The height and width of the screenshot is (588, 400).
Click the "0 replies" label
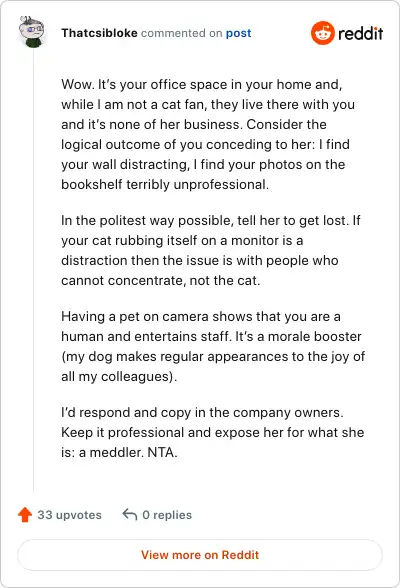167,515
